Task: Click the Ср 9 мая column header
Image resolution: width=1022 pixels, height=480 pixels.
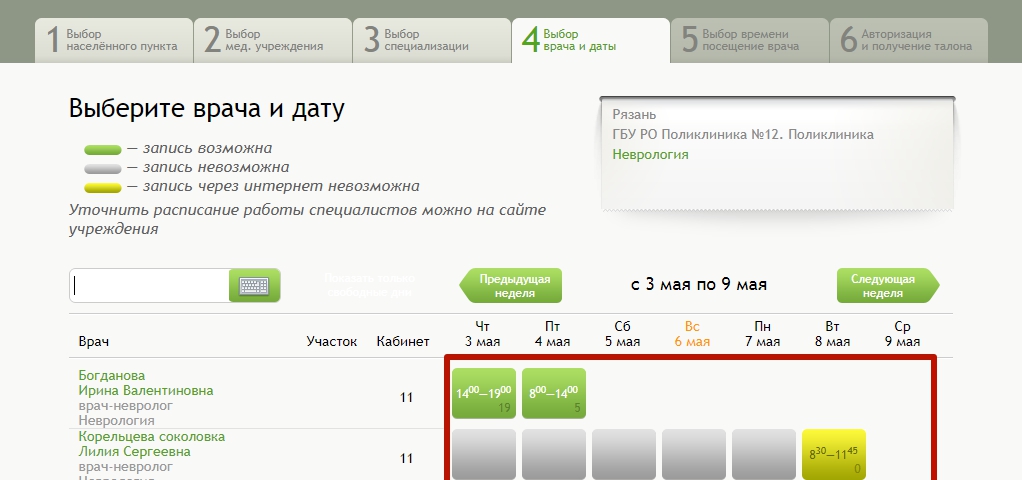Action: pyautogui.click(x=903, y=334)
